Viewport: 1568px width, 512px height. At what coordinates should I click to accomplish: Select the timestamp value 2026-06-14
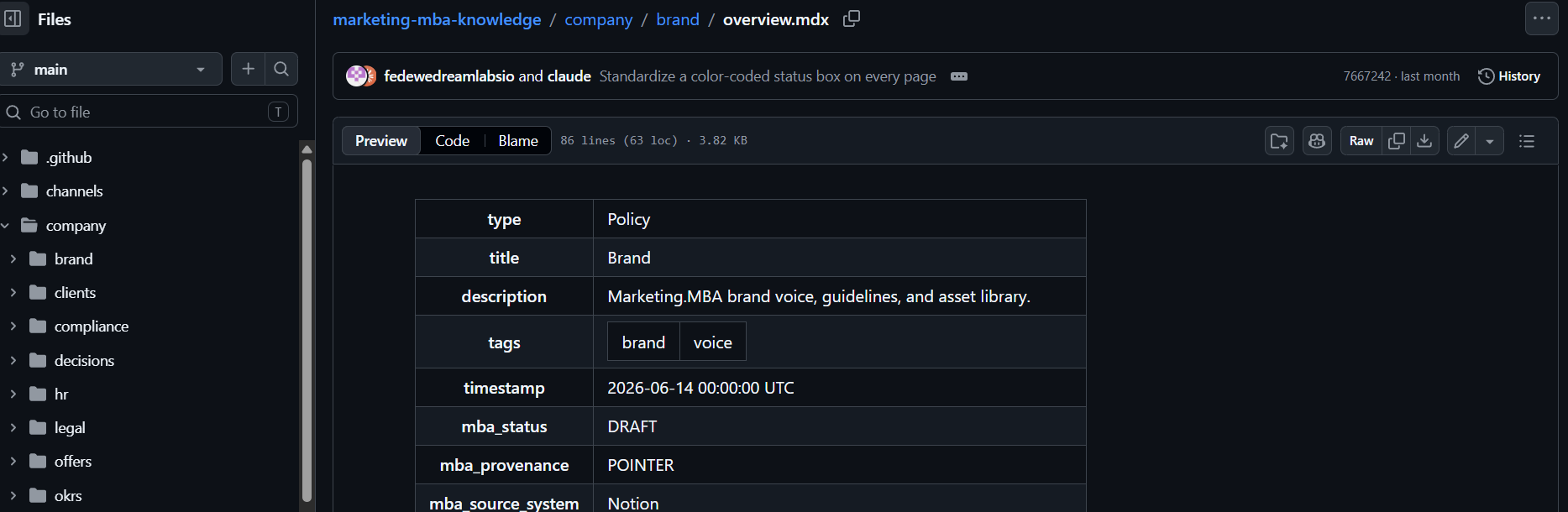click(700, 388)
